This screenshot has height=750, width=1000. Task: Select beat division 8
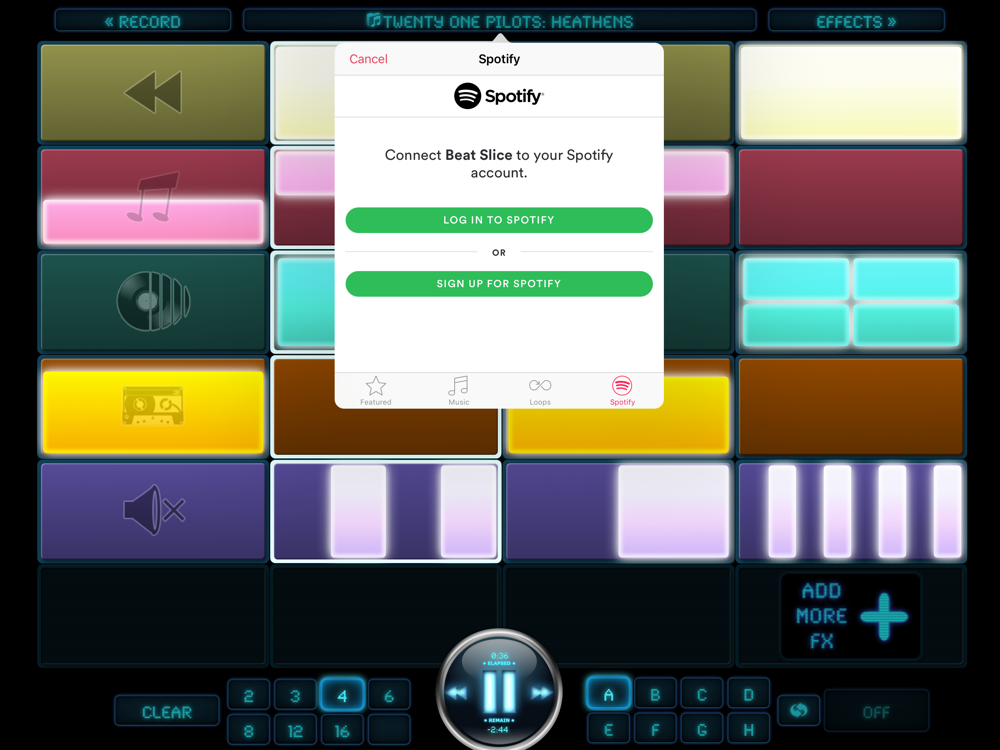[249, 730]
